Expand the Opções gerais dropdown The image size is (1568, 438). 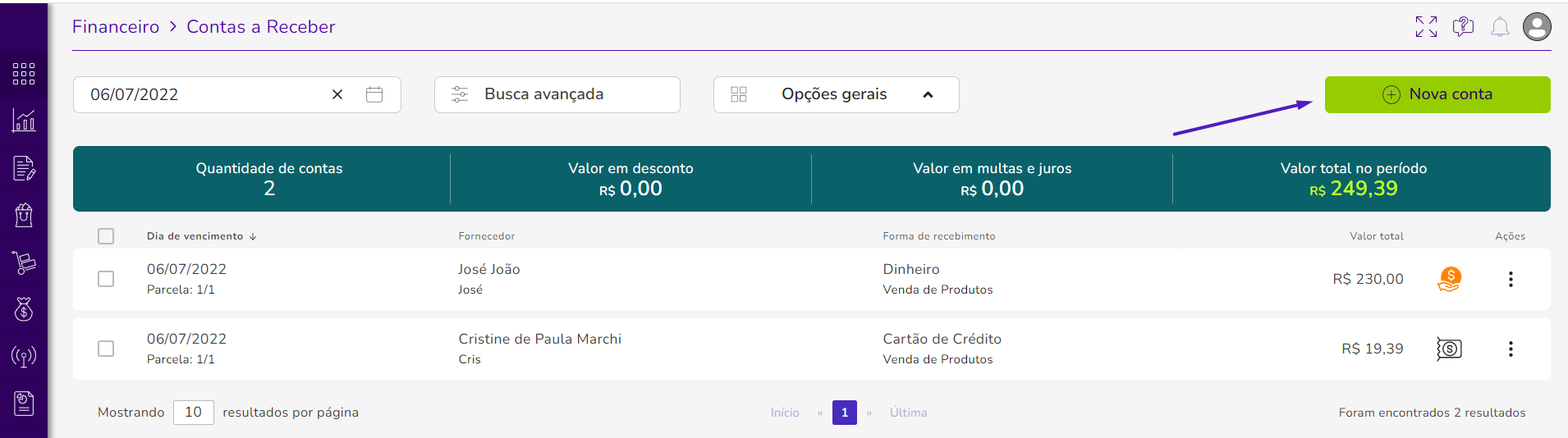[836, 94]
